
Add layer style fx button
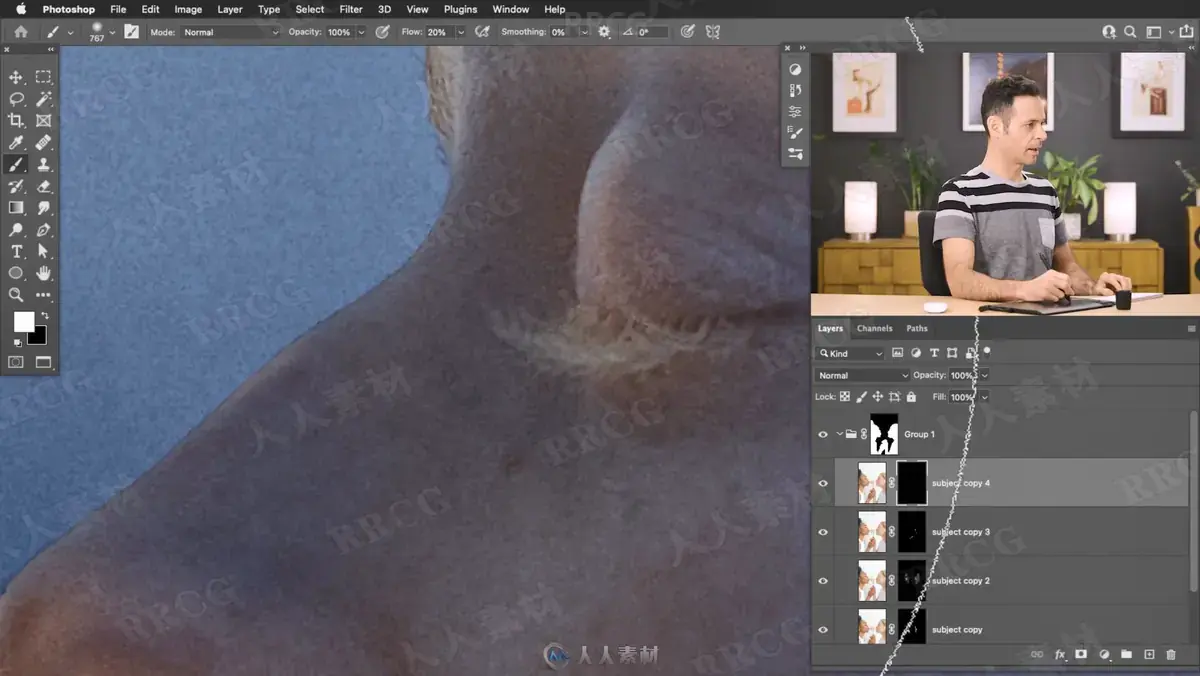1060,655
